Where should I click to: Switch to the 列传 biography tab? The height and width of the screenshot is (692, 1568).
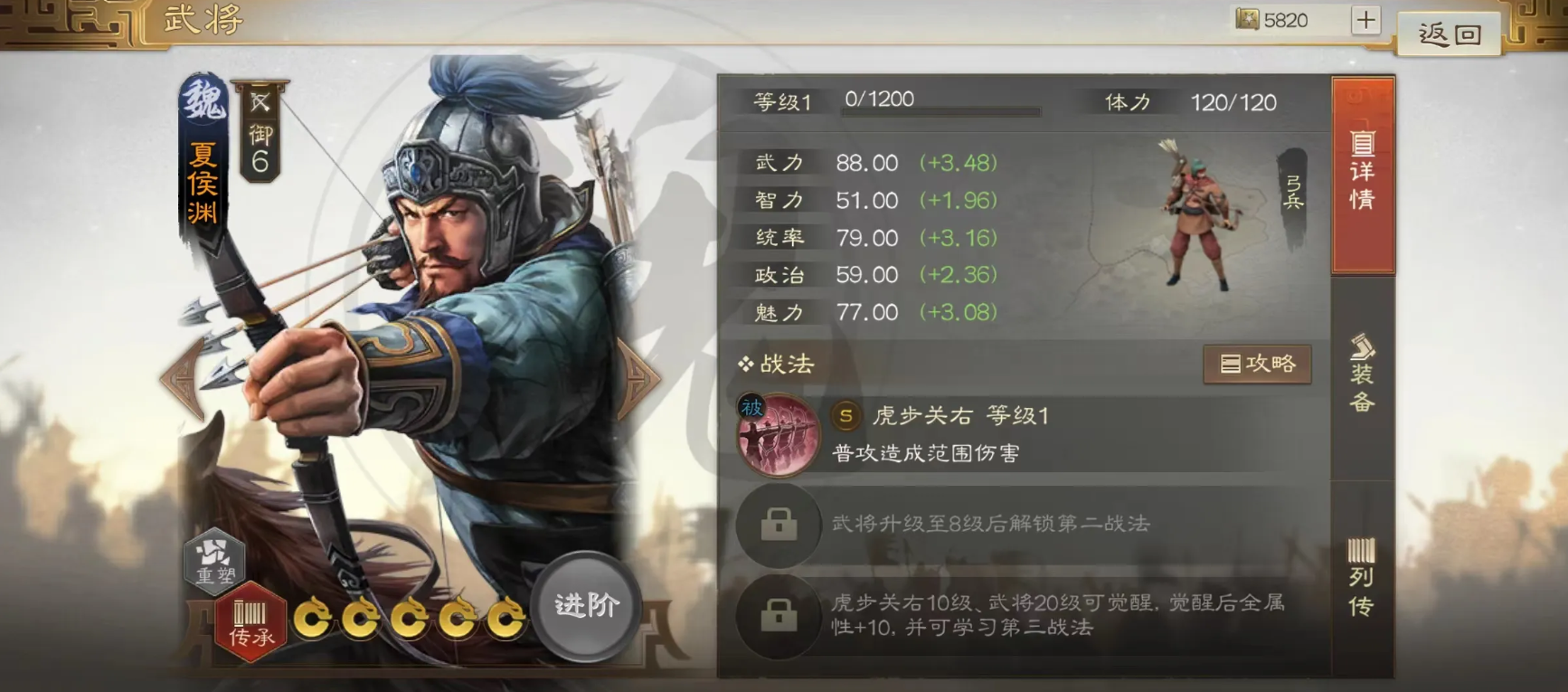[x=1362, y=577]
